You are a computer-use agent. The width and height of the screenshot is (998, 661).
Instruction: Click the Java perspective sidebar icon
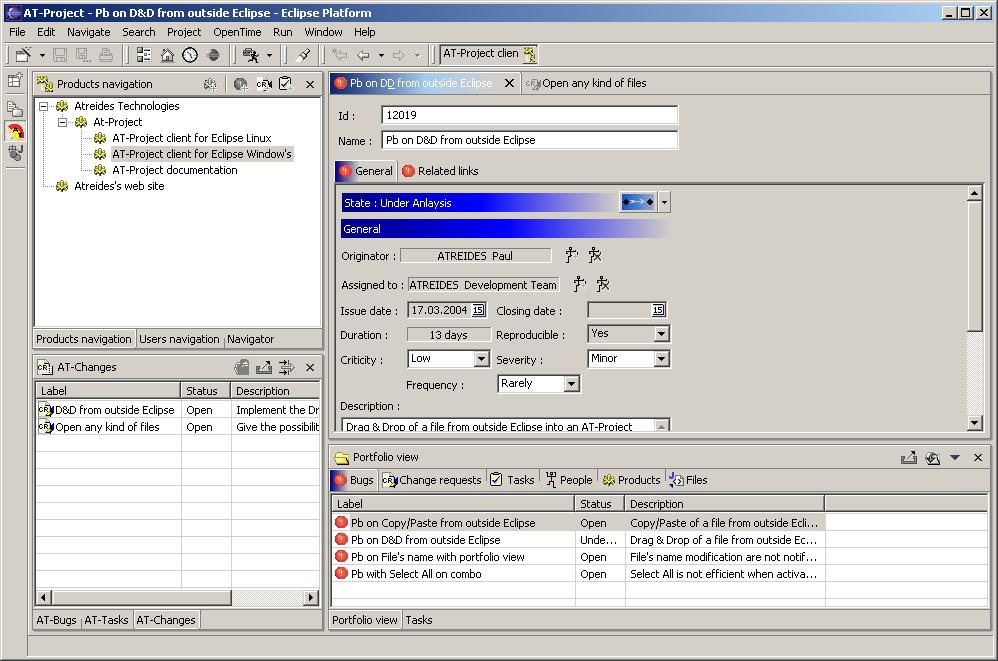pos(15,153)
